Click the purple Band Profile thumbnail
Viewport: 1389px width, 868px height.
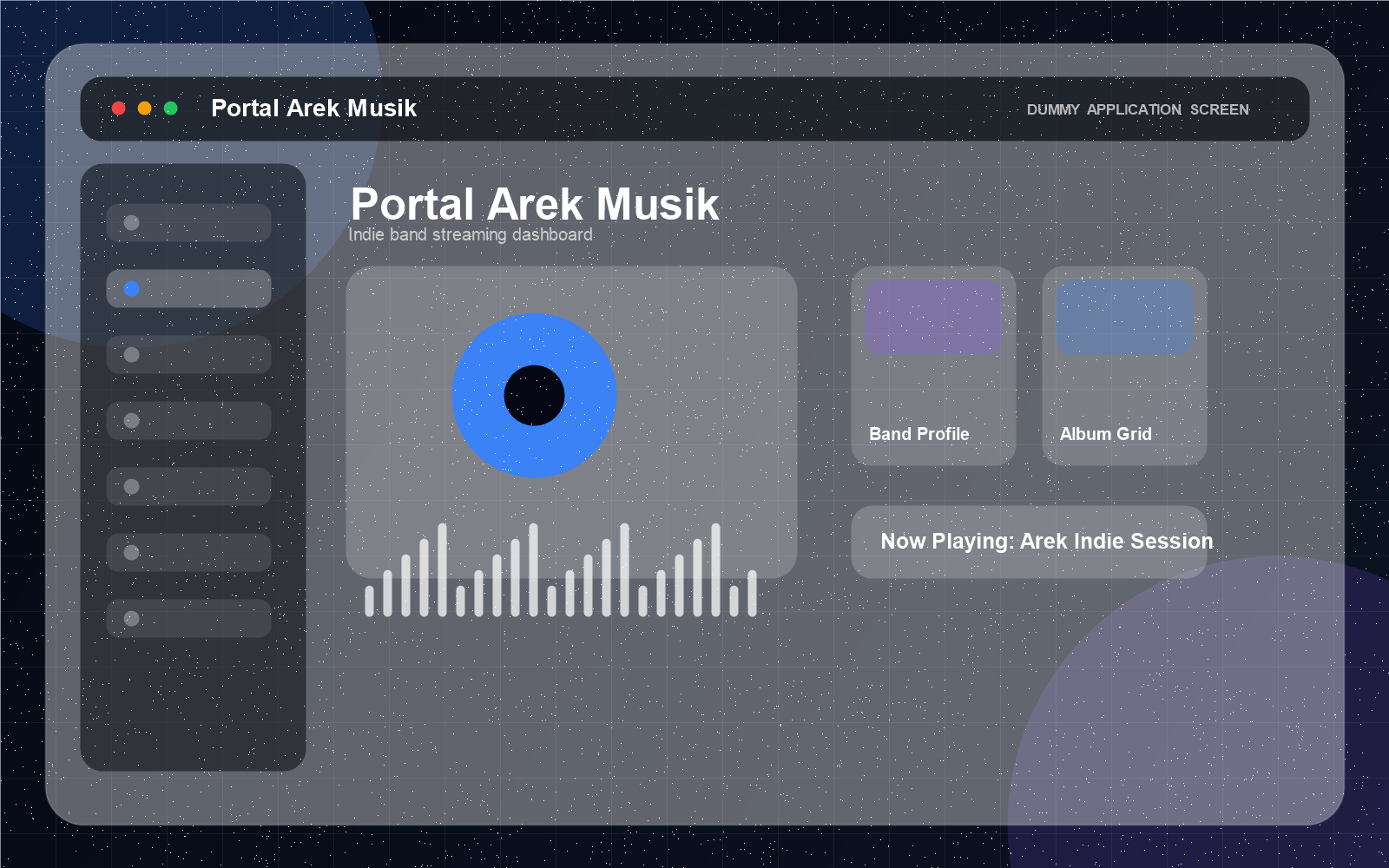click(933, 317)
